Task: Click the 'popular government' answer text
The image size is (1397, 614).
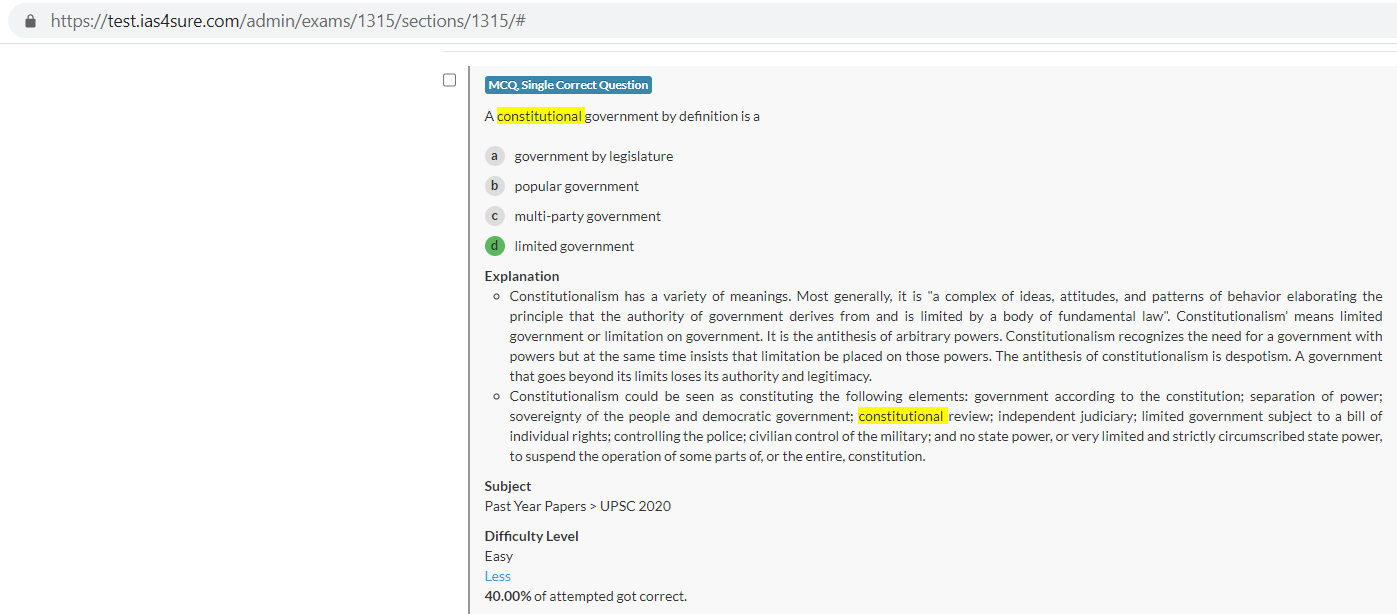Action: tap(576, 186)
